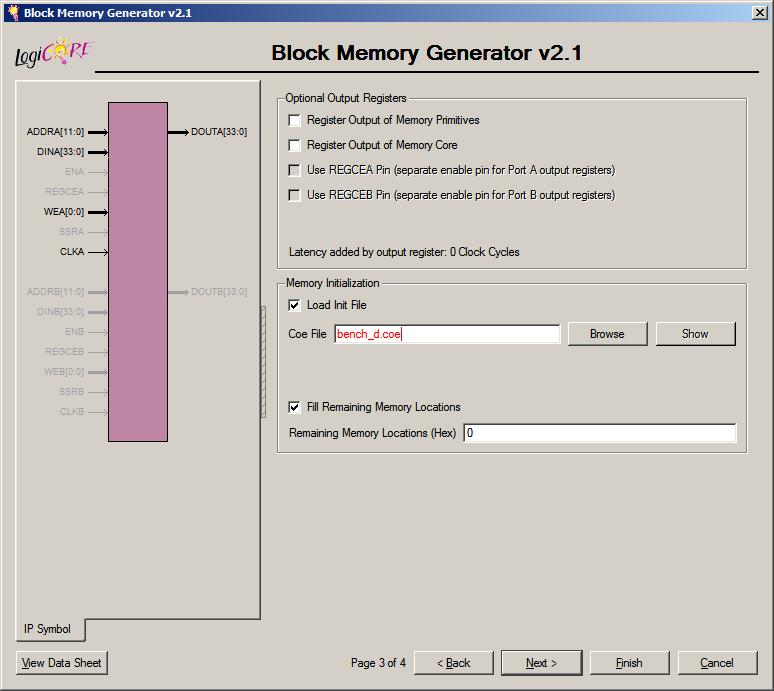
Task: Toggle Use REGCEA Pin checkbox
Action: click(294, 170)
